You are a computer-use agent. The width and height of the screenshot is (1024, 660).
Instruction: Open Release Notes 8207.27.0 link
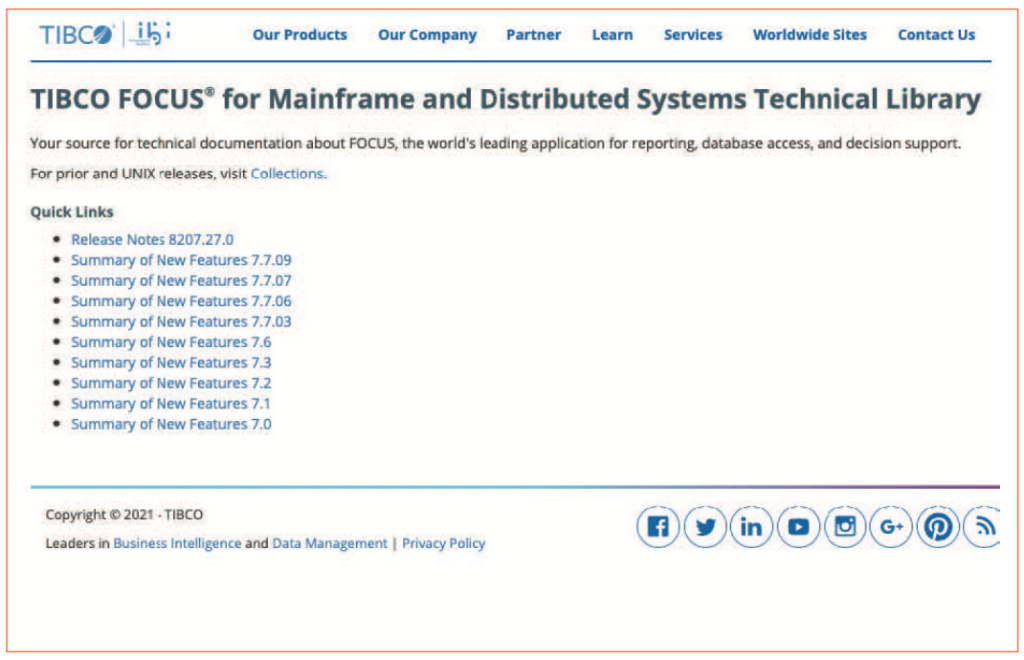coord(152,240)
